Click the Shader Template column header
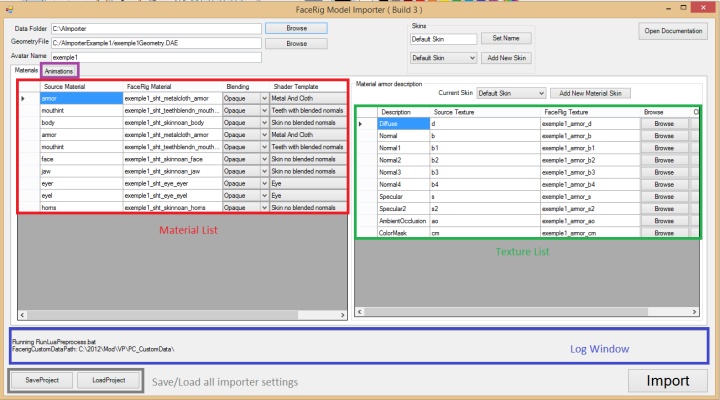 308,86
